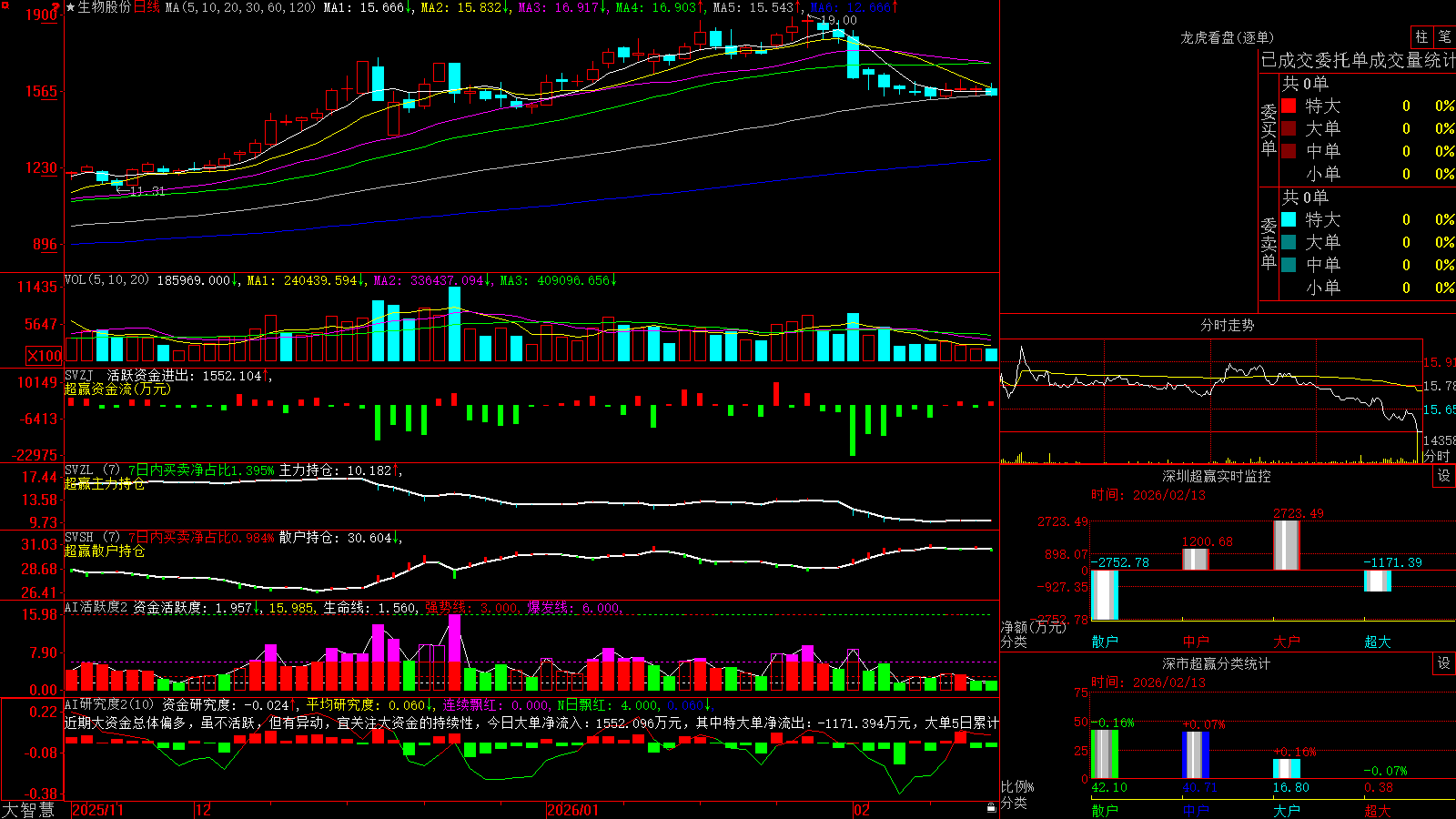Click the teal 中单 sell-order swatch

tap(1289, 265)
